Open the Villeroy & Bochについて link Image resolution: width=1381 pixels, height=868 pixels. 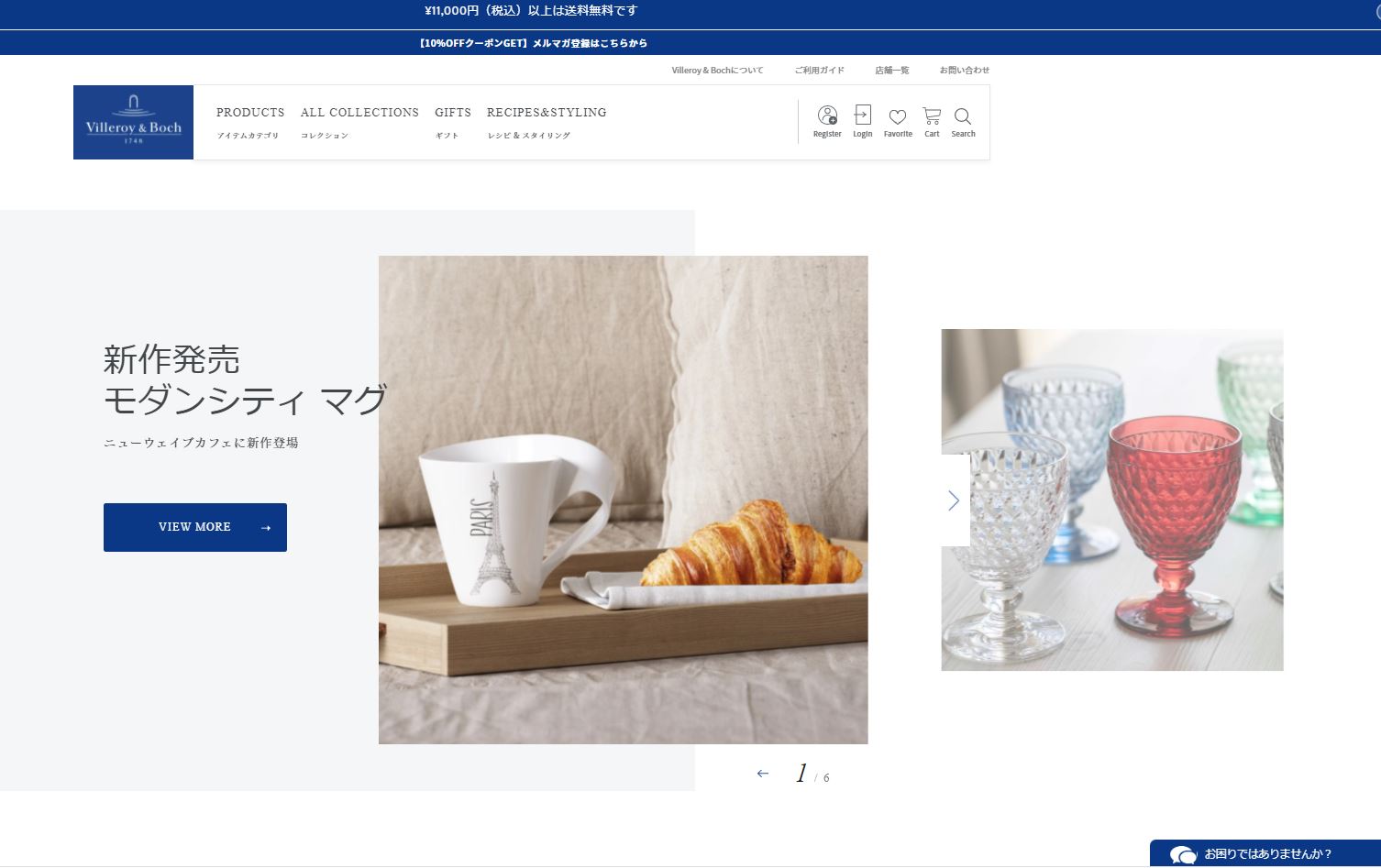pyautogui.click(x=717, y=71)
